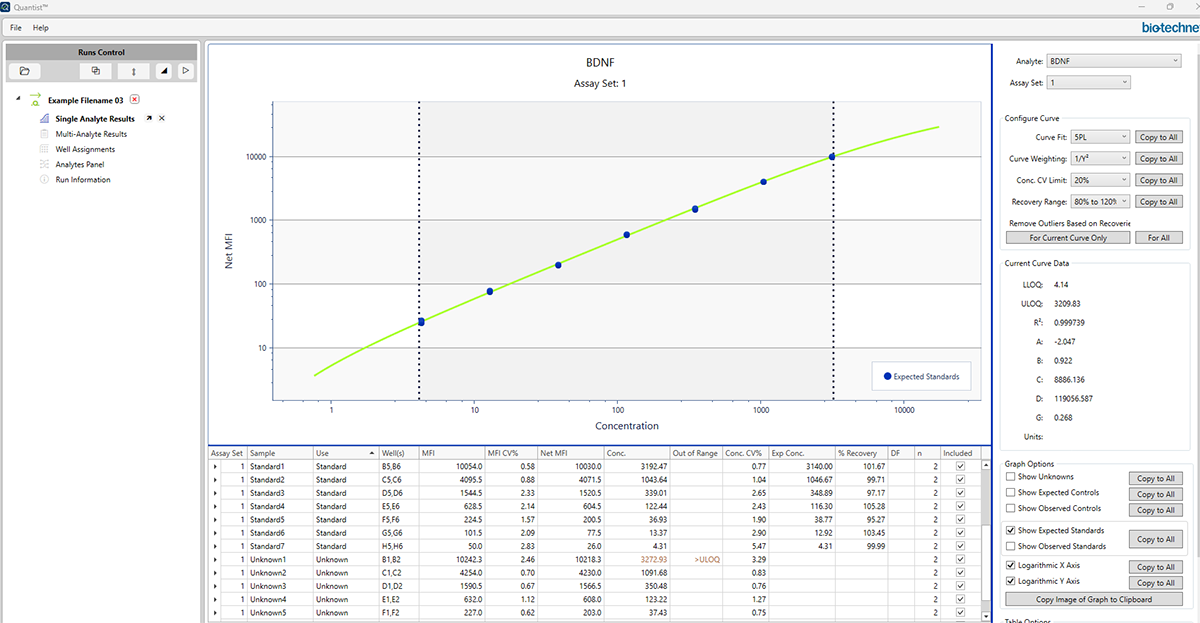Select Multi-Analyte Results in the tree
Viewport: 1200px width, 623px height.
[91, 134]
